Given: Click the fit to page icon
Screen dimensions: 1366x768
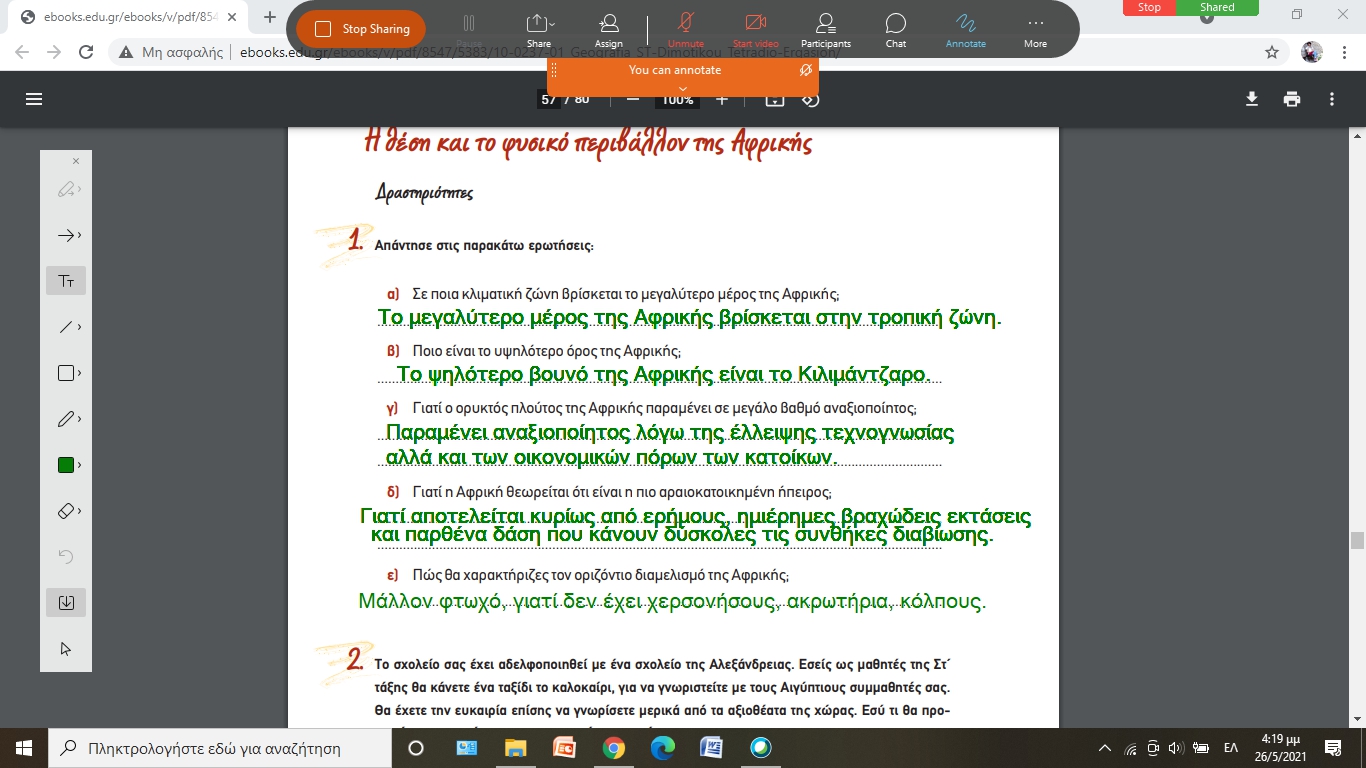Looking at the screenshot, I should pyautogui.click(x=774, y=99).
